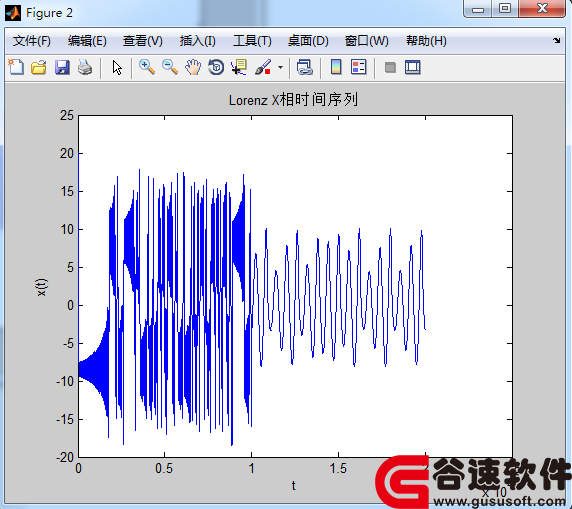Screen dimensions: 572x509
Task: Expand the brush color dropdown arrow
Action: [x=280, y=68]
